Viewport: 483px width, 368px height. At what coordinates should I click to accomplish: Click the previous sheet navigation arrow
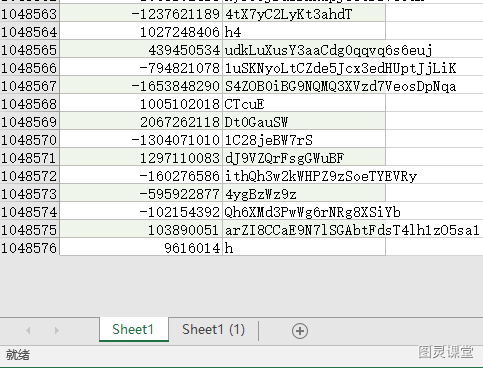28,330
